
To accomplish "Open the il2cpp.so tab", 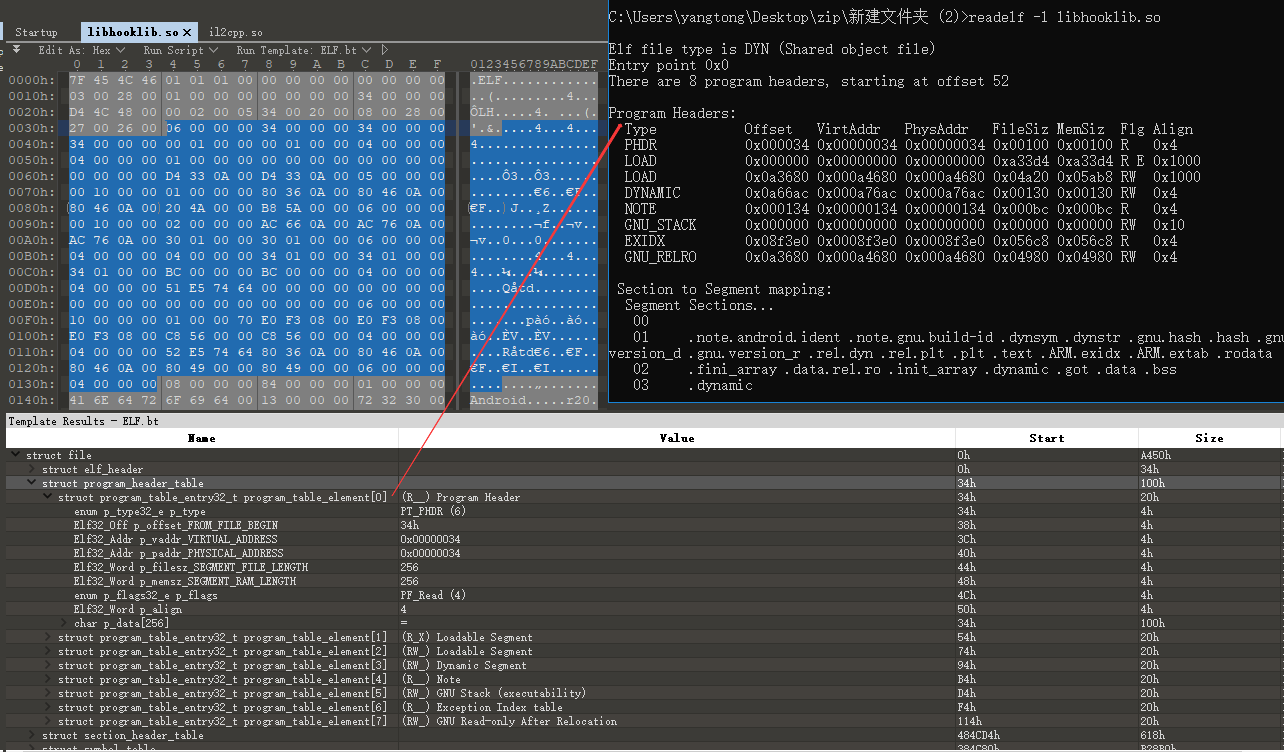I will (236, 32).
